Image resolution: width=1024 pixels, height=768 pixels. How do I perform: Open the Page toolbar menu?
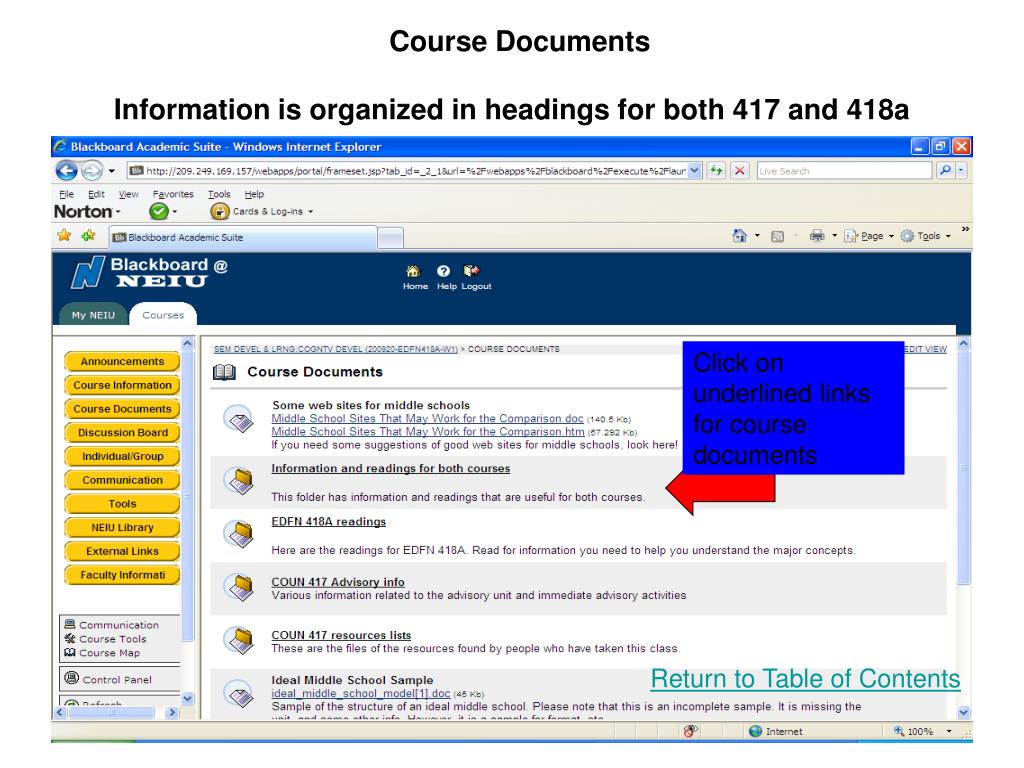(869, 236)
